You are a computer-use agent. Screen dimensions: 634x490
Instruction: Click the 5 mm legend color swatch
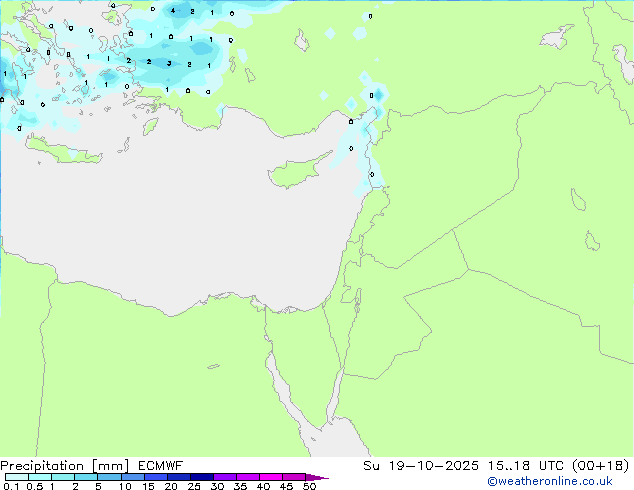[x=109, y=477]
